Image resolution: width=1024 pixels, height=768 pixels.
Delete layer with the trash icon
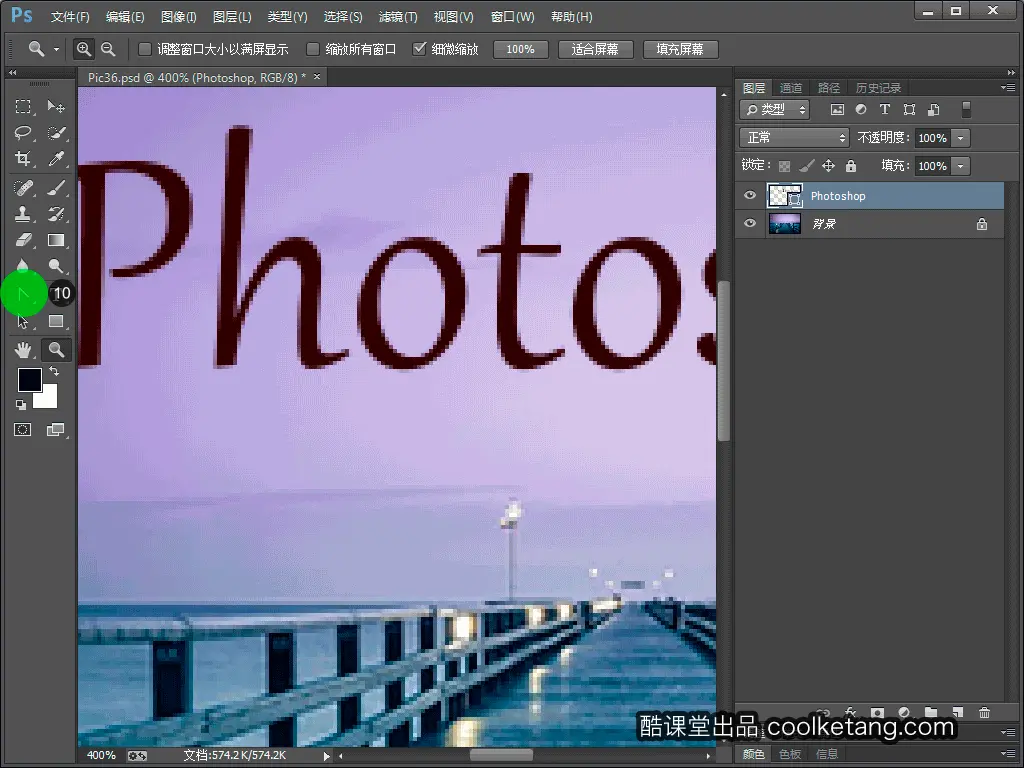tap(985, 712)
